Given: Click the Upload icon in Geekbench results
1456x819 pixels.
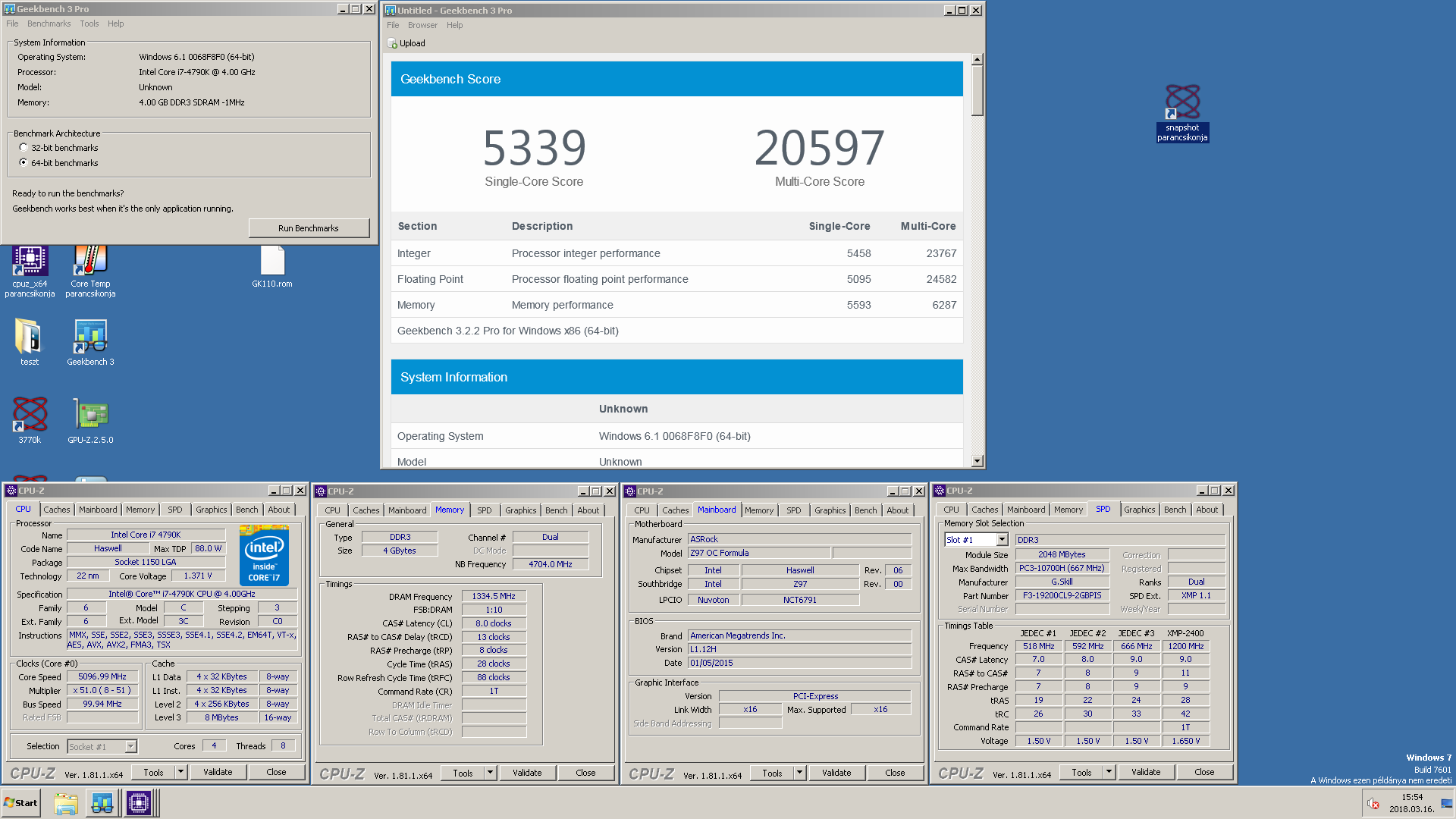Looking at the screenshot, I should click(392, 43).
